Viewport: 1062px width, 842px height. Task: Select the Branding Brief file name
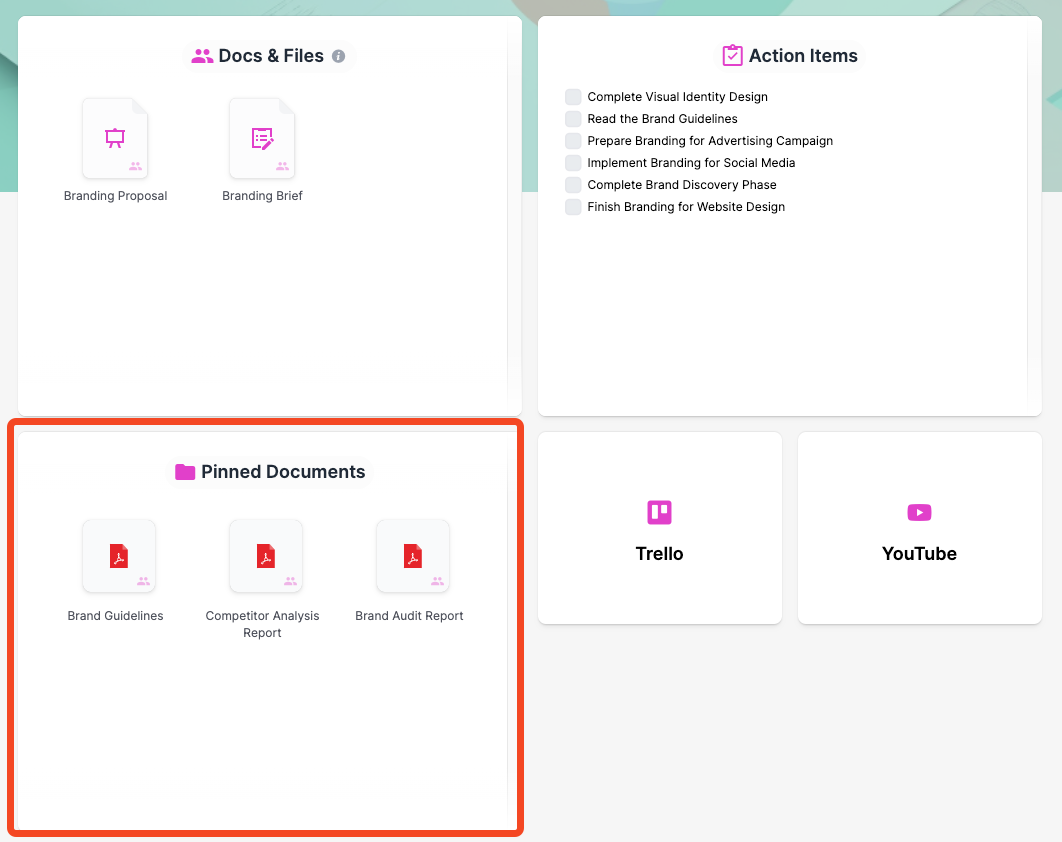point(262,196)
